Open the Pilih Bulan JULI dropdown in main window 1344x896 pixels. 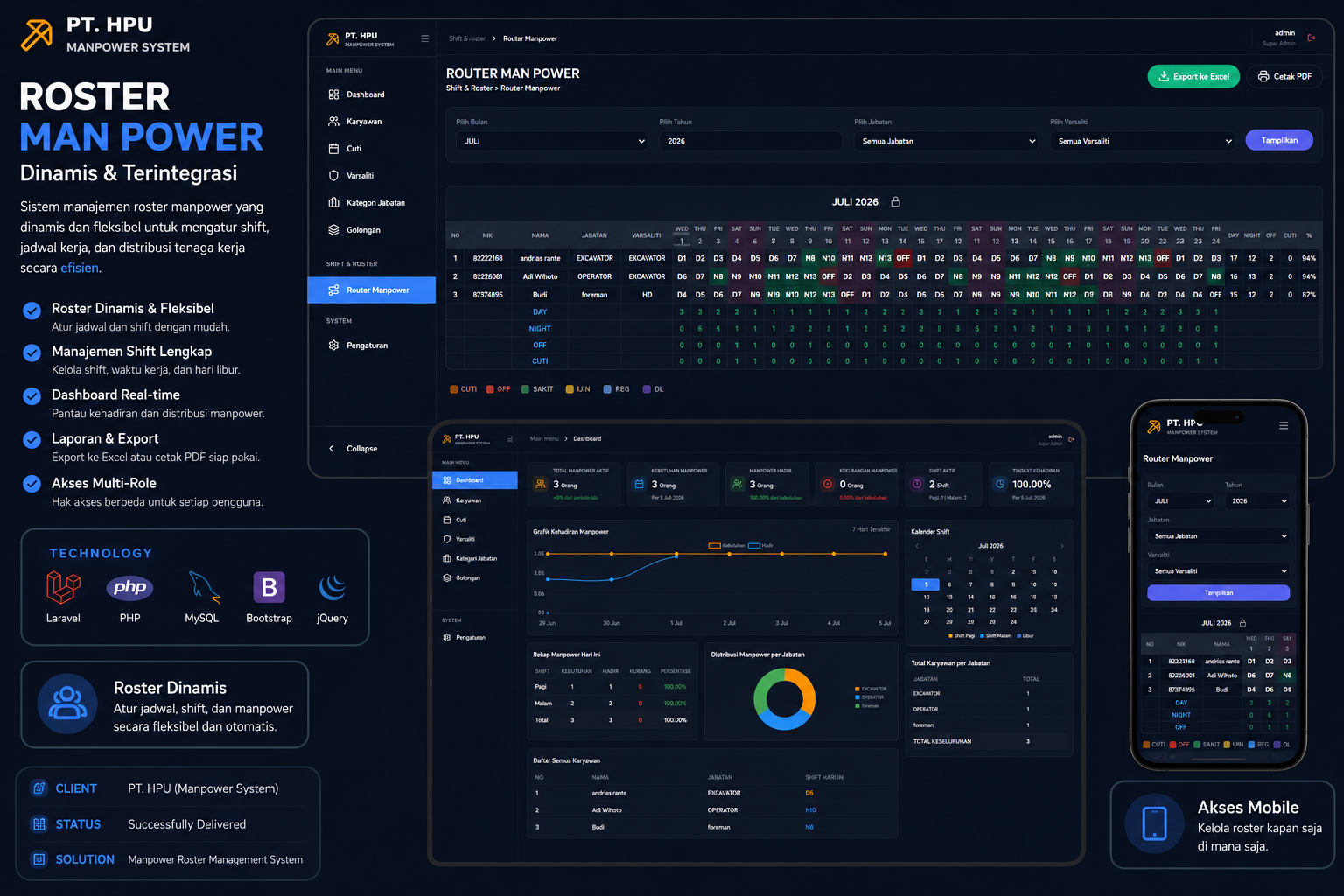(x=553, y=141)
